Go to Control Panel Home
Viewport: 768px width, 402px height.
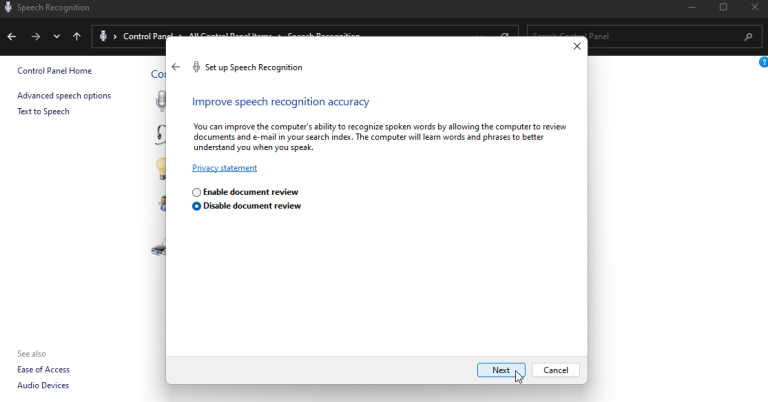click(x=54, y=71)
